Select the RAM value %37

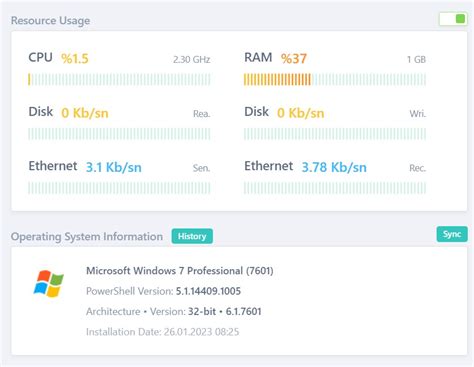pyautogui.click(x=294, y=59)
